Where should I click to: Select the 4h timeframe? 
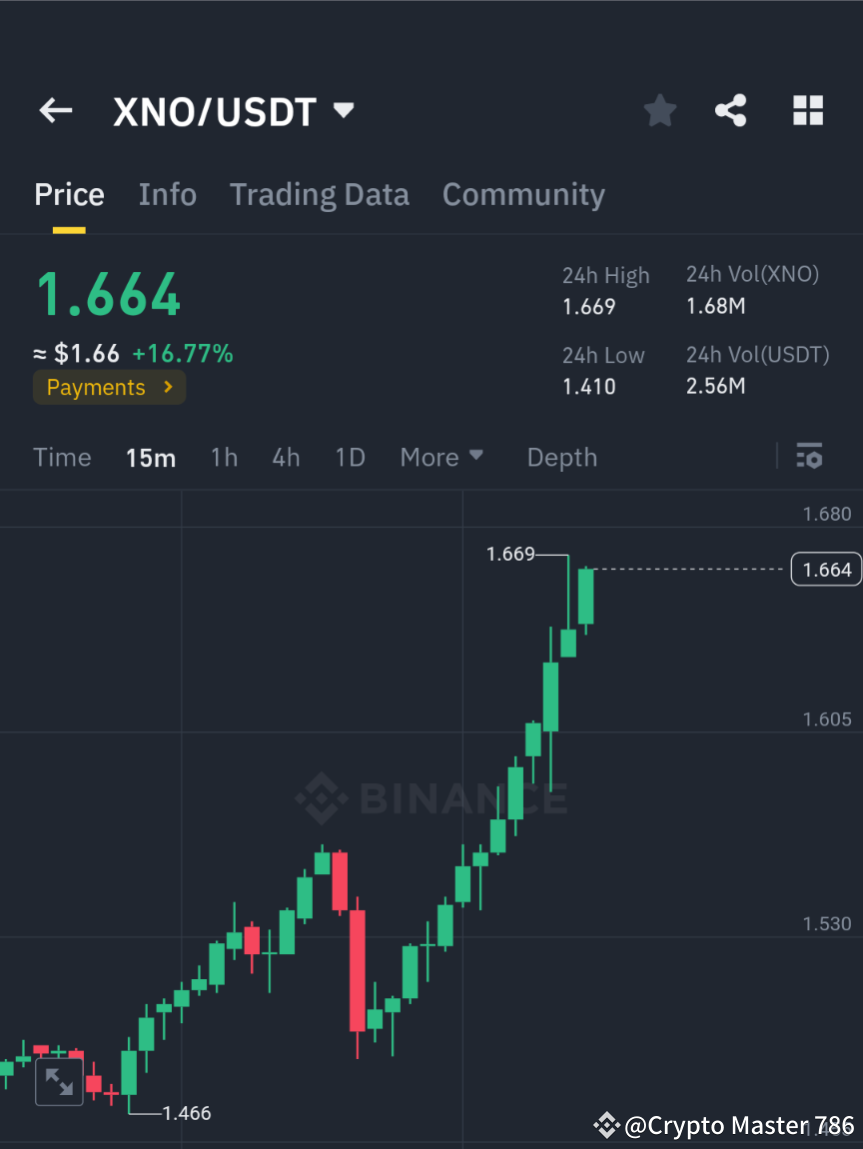pyautogui.click(x=286, y=457)
